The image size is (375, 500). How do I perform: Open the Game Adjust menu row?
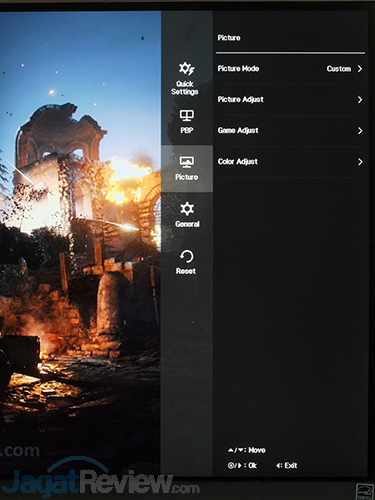(290, 131)
